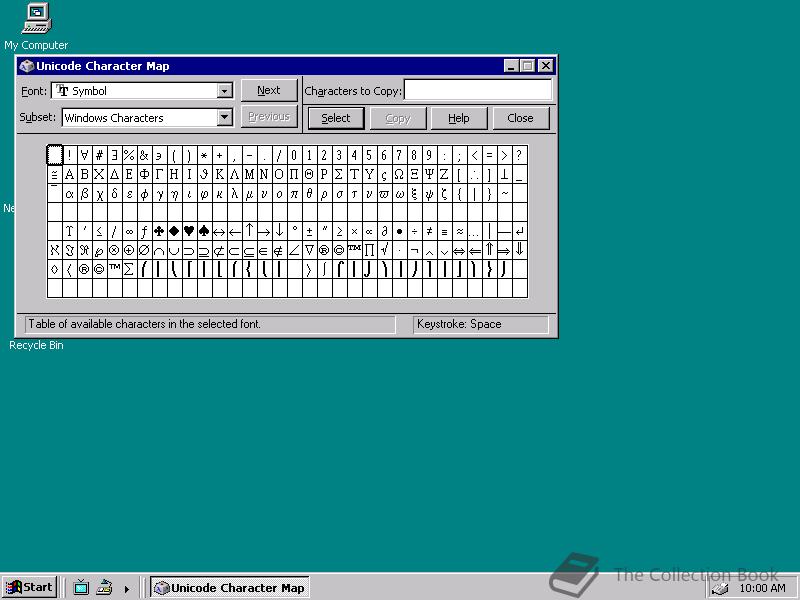Select the infinity symbol cell
The width and height of the screenshot is (800, 600).
pos(130,231)
